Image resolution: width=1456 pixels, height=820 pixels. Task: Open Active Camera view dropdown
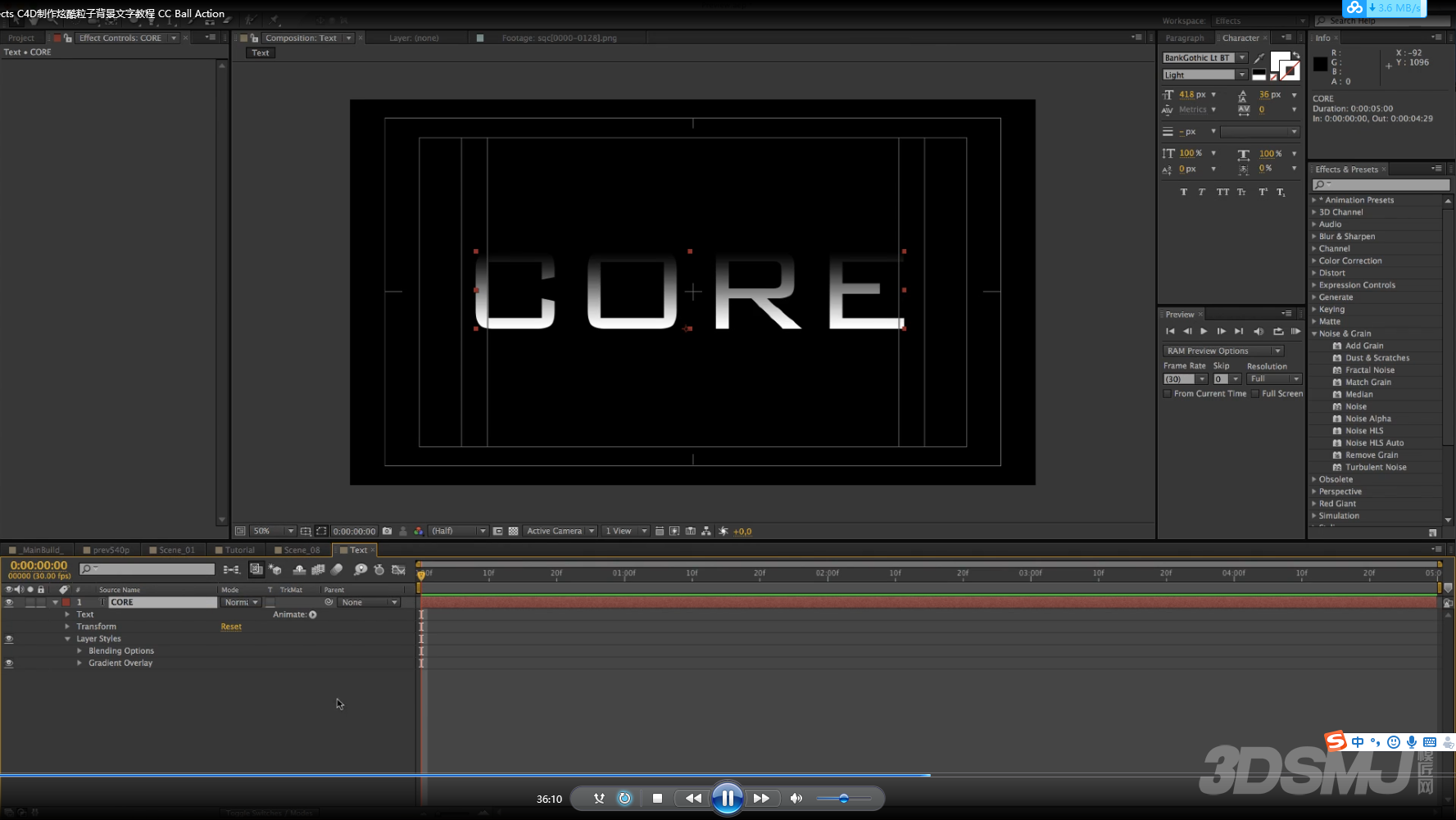(560, 531)
